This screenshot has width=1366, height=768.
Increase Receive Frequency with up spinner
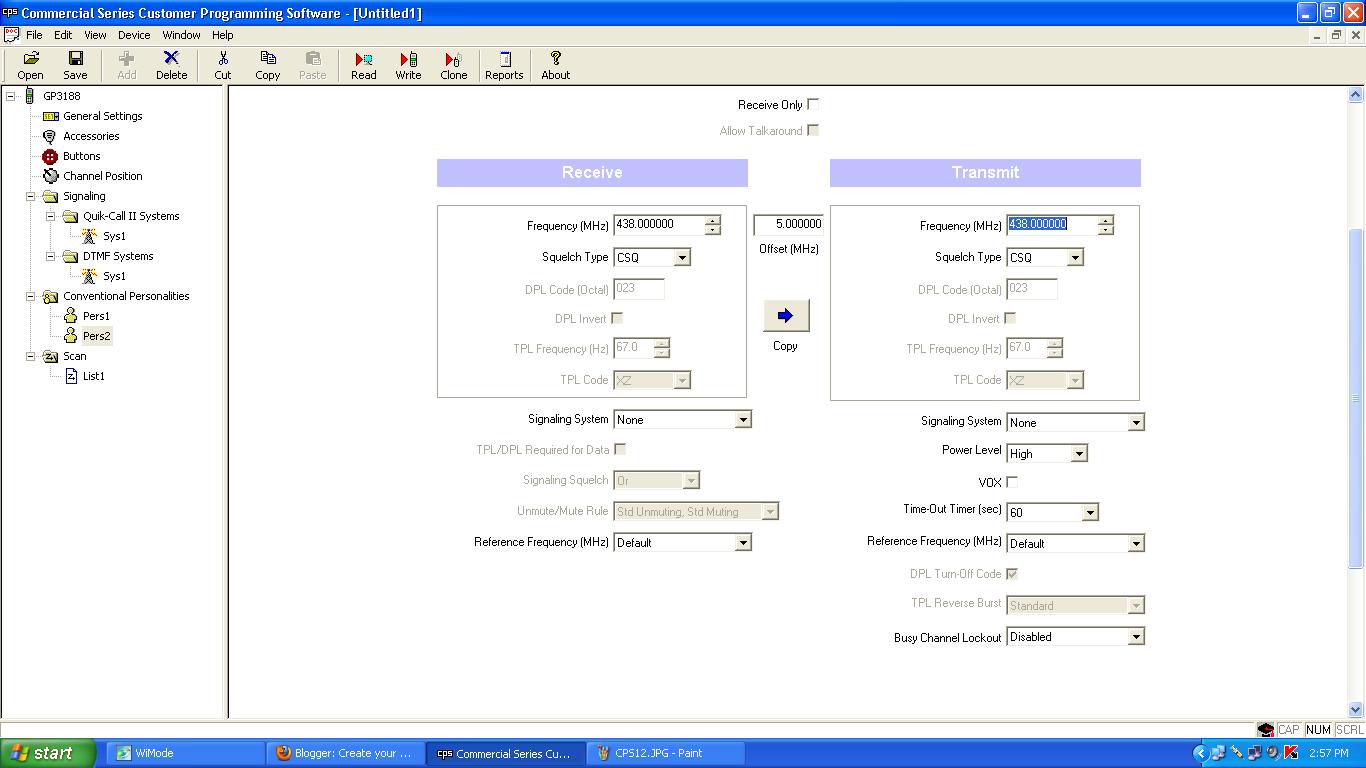[712, 220]
